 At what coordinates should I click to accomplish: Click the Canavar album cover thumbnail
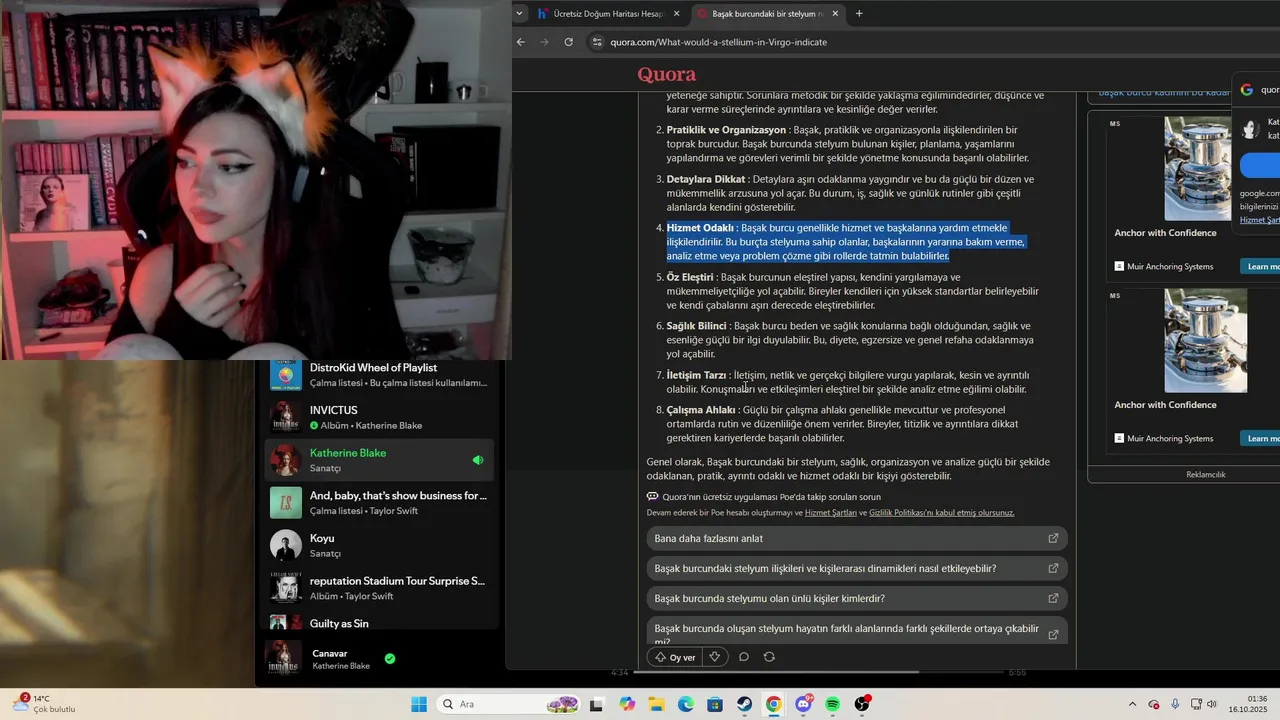285,658
